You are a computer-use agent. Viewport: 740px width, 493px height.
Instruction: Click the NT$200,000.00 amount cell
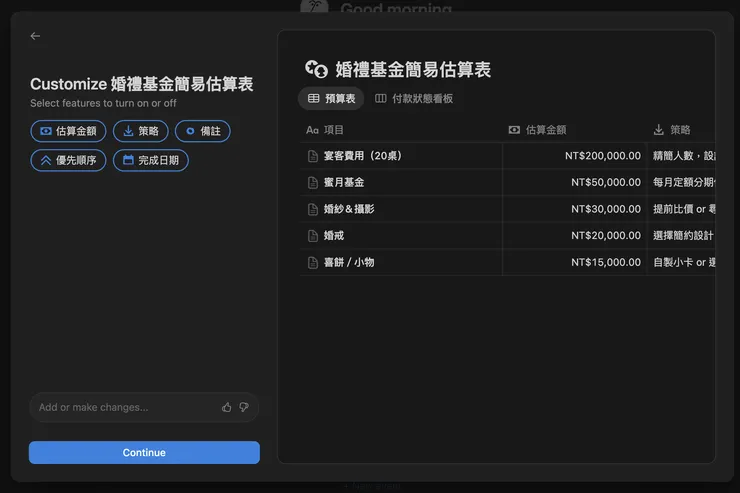click(575, 156)
